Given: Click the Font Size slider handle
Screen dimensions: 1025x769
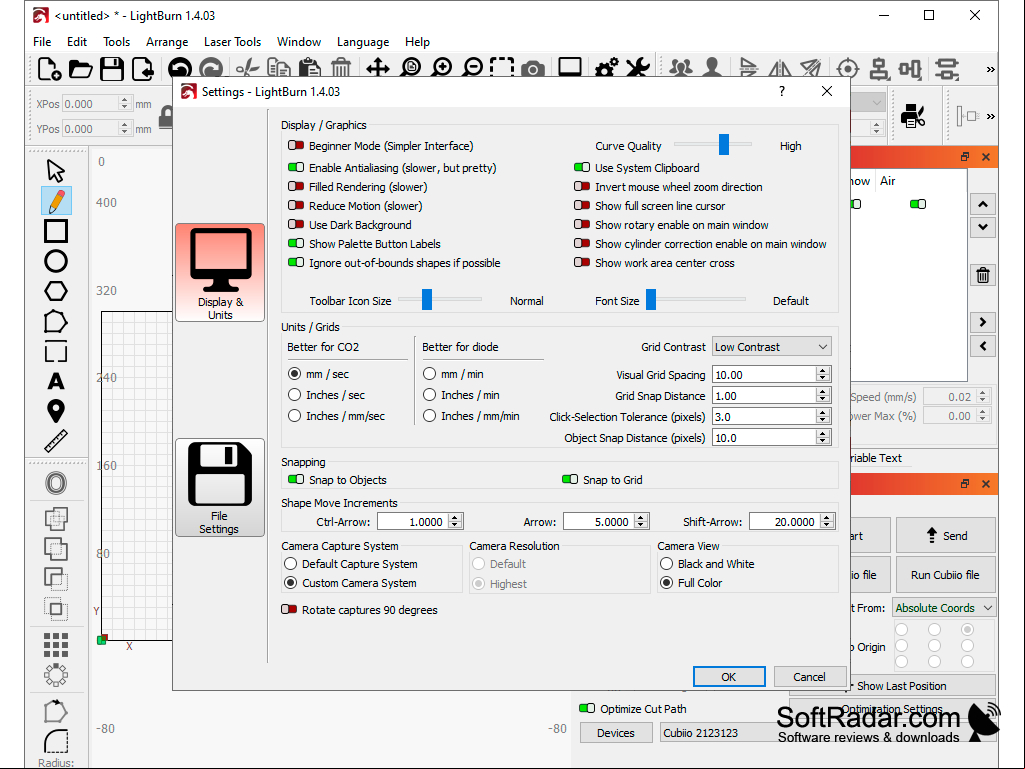Looking at the screenshot, I should click(651, 299).
